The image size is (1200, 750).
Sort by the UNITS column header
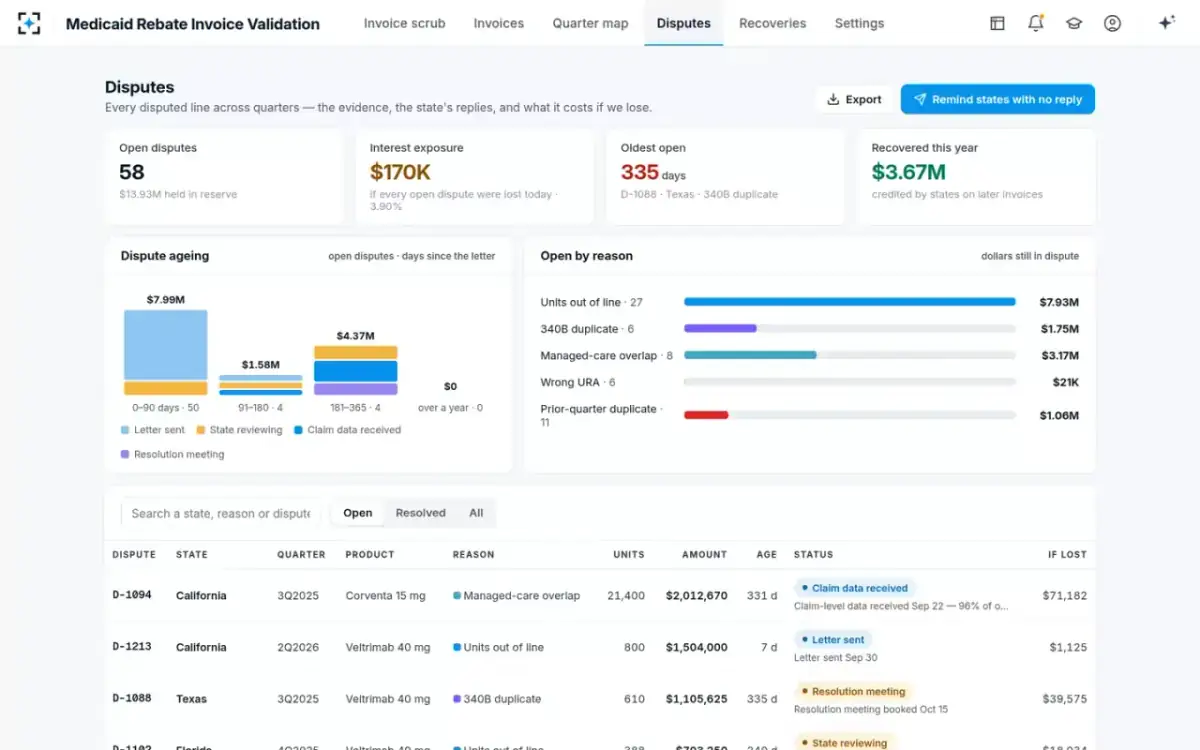coord(629,554)
